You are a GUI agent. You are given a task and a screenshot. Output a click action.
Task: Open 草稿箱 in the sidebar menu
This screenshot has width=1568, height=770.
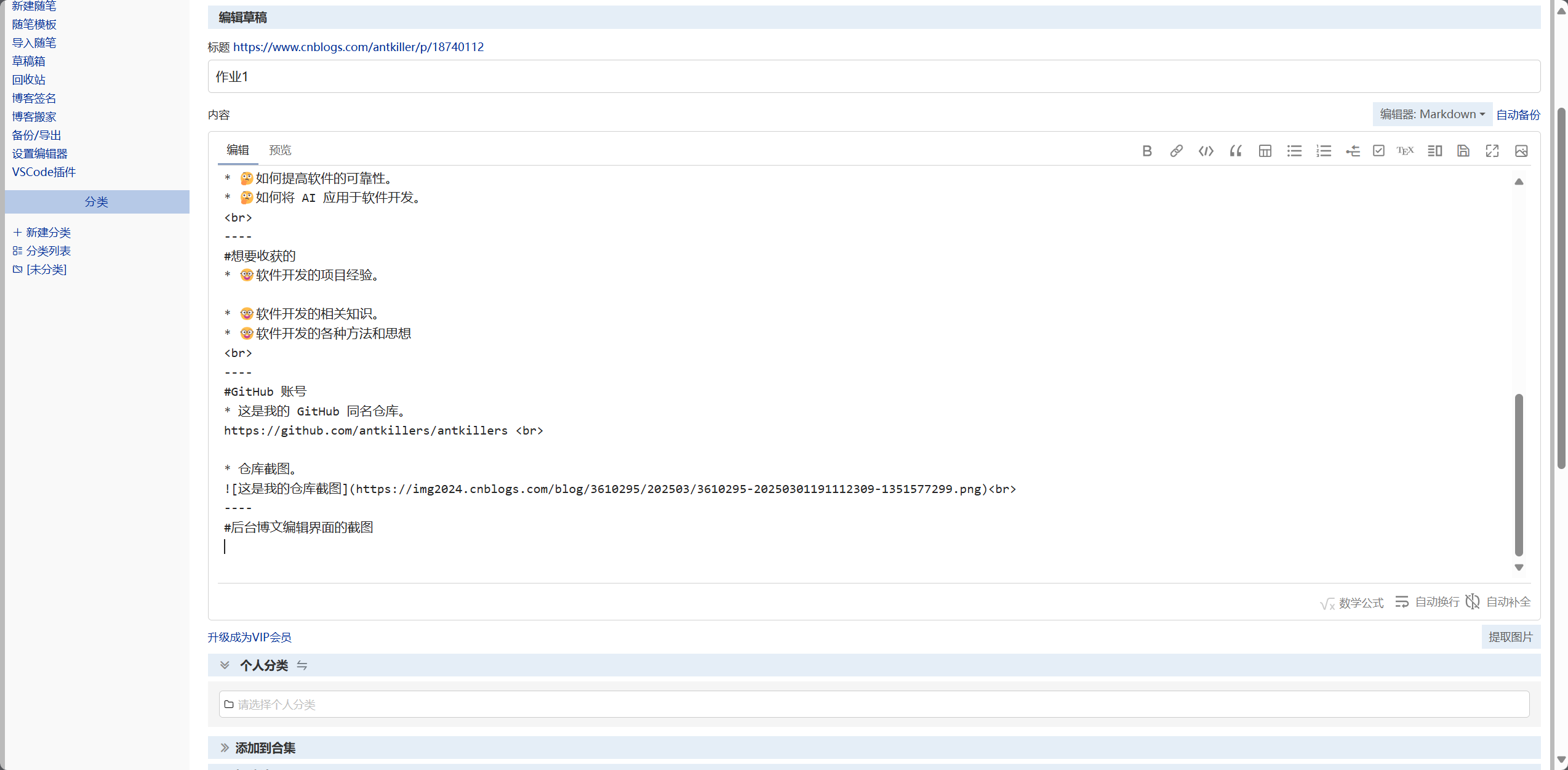[x=28, y=61]
